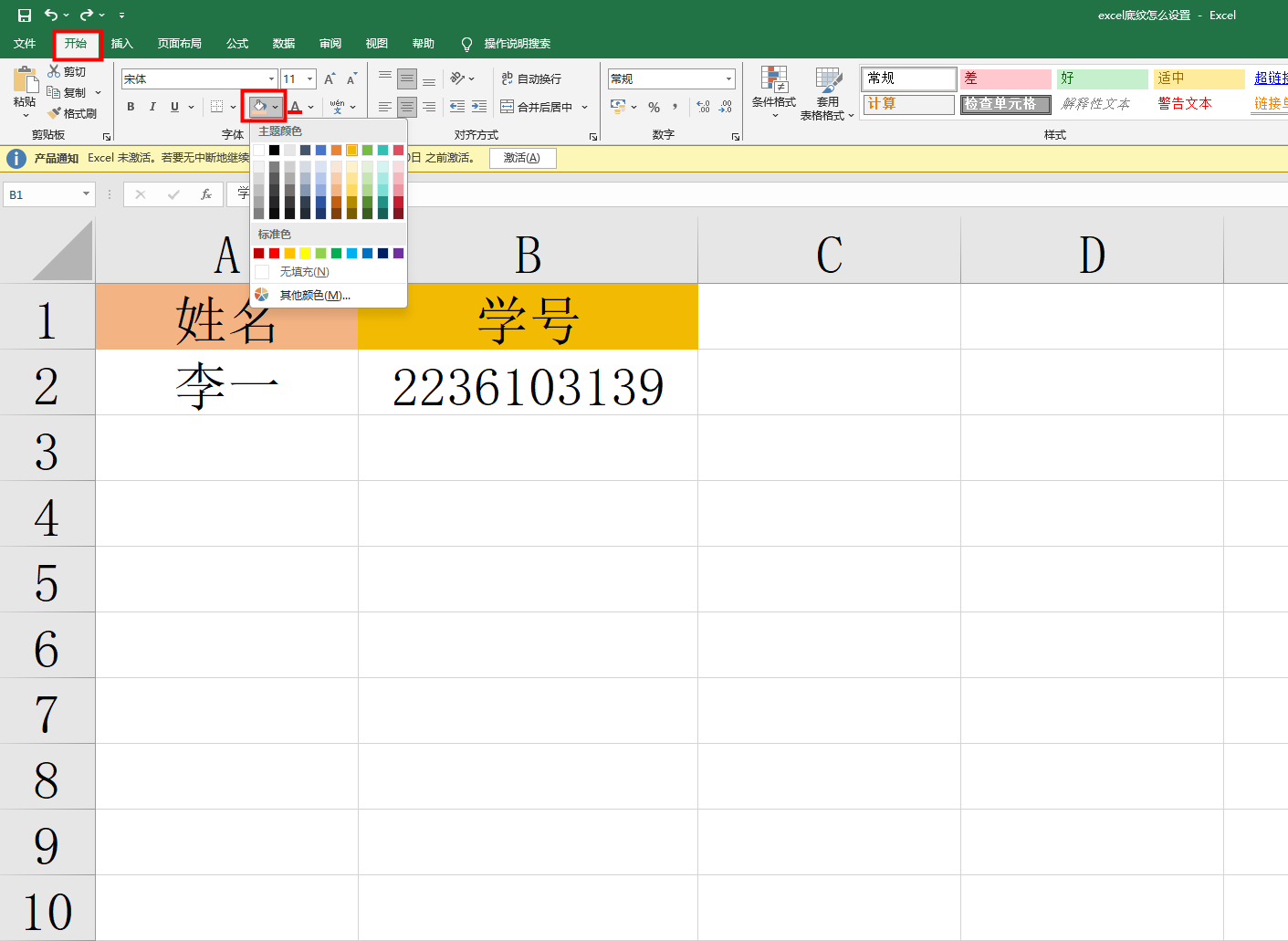
Task: Toggle center horizontal alignment
Action: [407, 107]
